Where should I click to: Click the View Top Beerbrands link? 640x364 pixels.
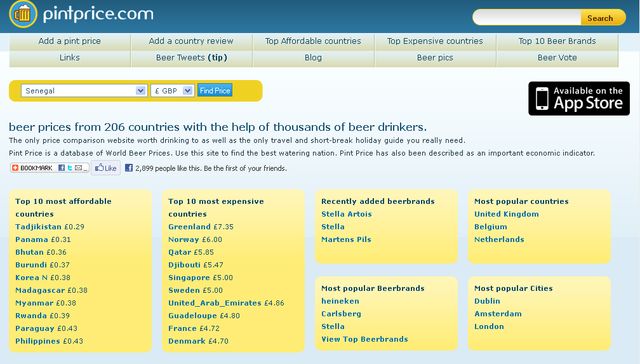[364, 339]
